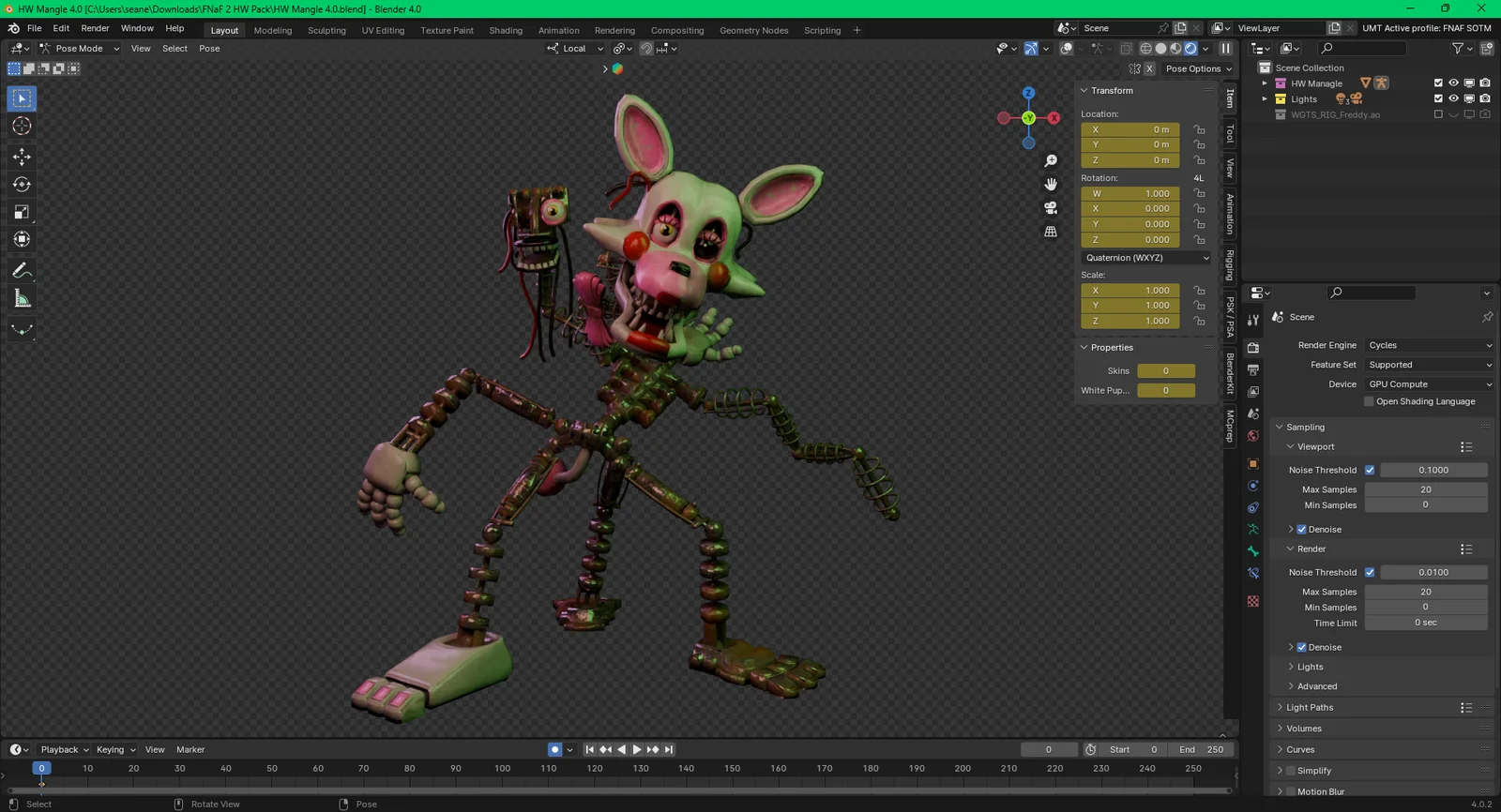Open the timeline Keying popover
This screenshot has height=812, width=1501.
(115, 749)
